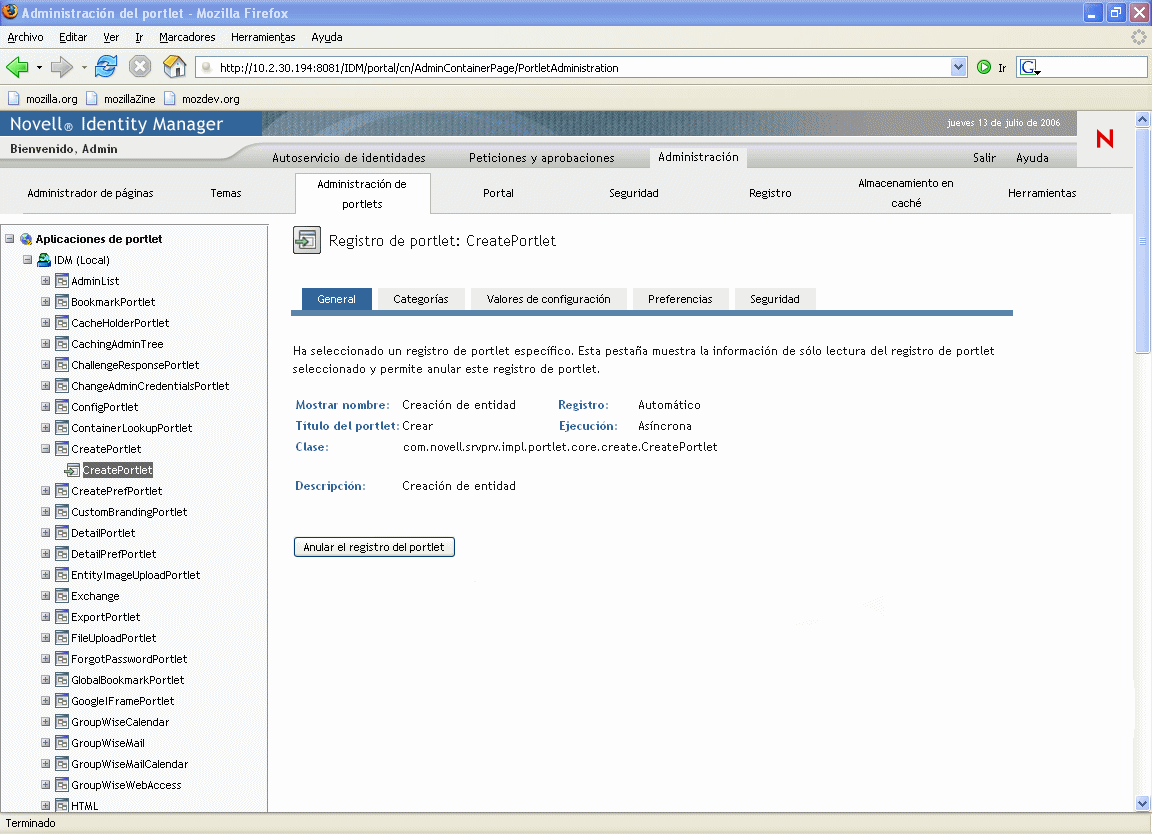Open Administrador de páginas section
Image resolution: width=1152 pixels, height=834 pixels.
tap(90, 193)
